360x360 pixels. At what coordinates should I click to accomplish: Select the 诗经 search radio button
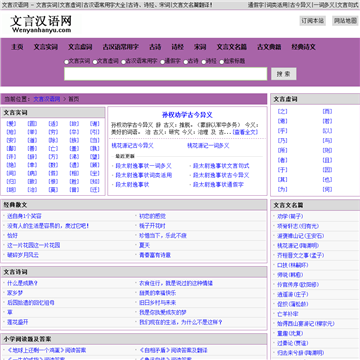tap(204, 62)
